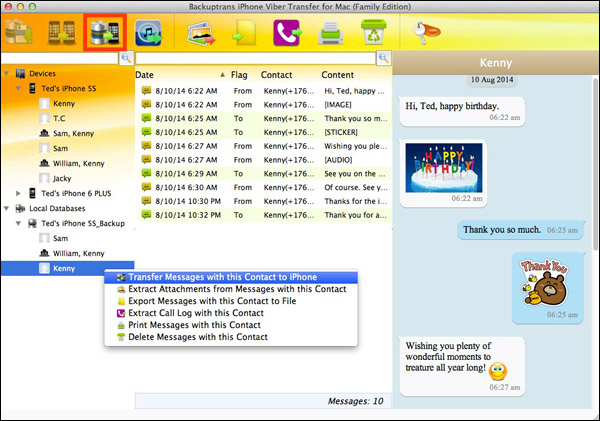The height and width of the screenshot is (421, 600).
Task: Click the export messages to file icon
Action: [x=244, y=33]
